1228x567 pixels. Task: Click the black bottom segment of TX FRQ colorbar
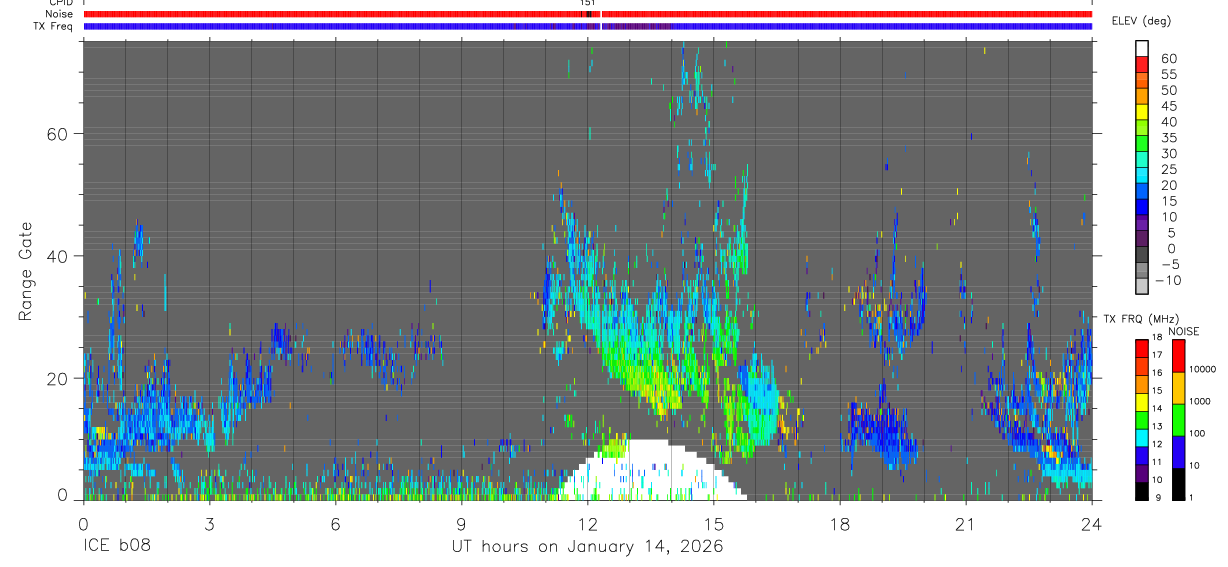point(1142,489)
